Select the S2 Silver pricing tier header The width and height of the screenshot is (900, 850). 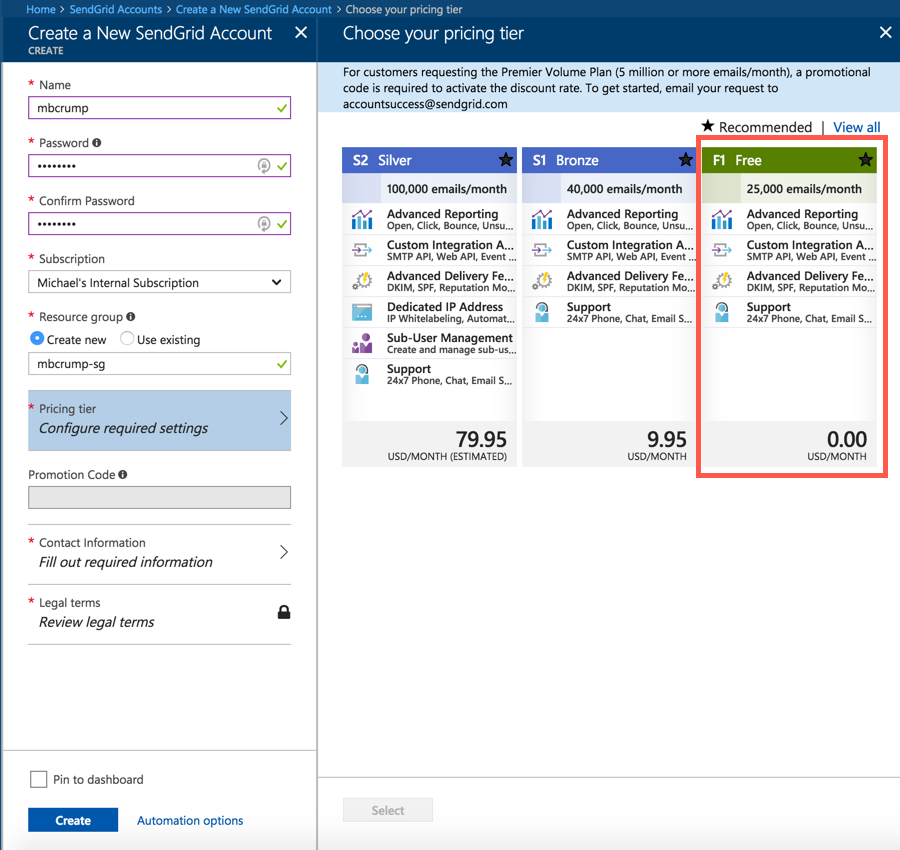[429, 160]
